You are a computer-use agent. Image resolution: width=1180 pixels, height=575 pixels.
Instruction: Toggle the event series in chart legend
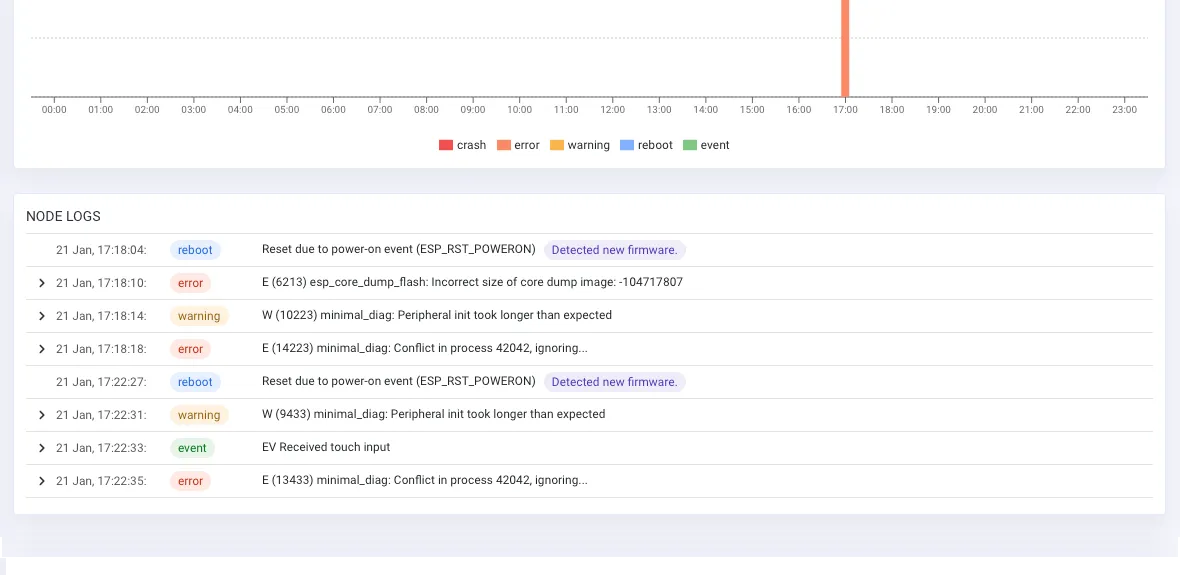(x=706, y=145)
